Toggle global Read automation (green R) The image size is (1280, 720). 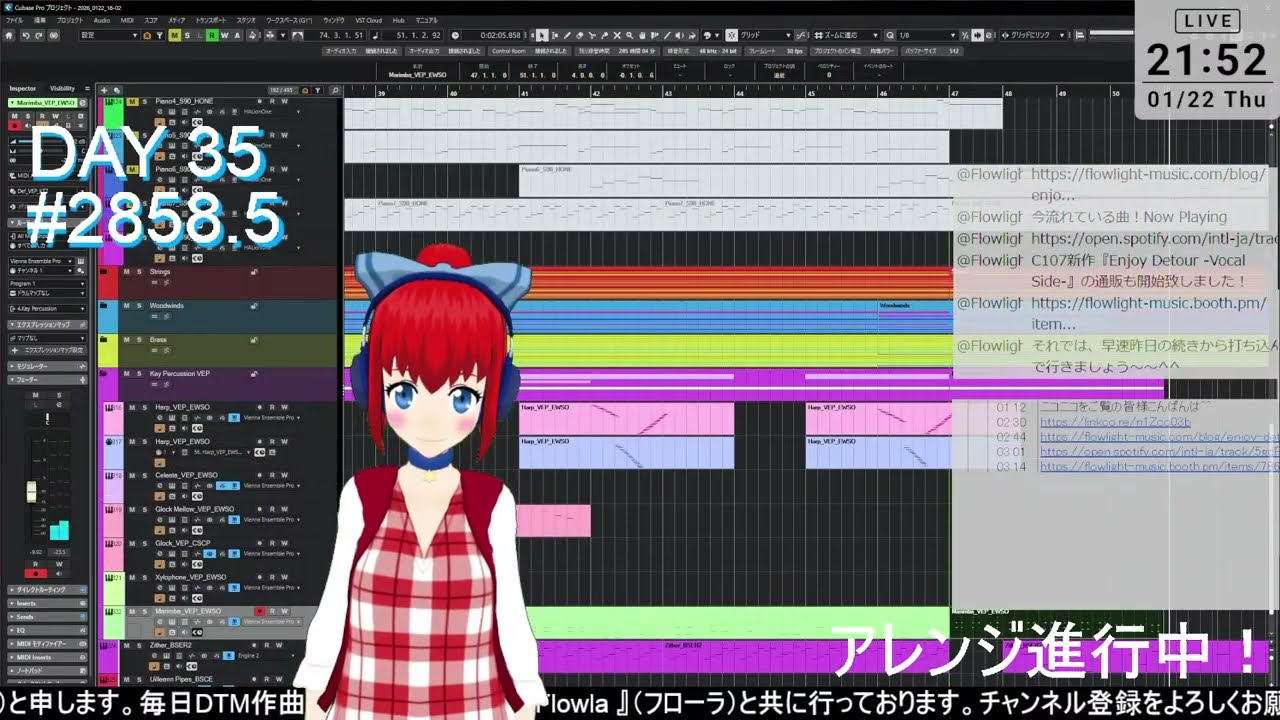coord(212,35)
